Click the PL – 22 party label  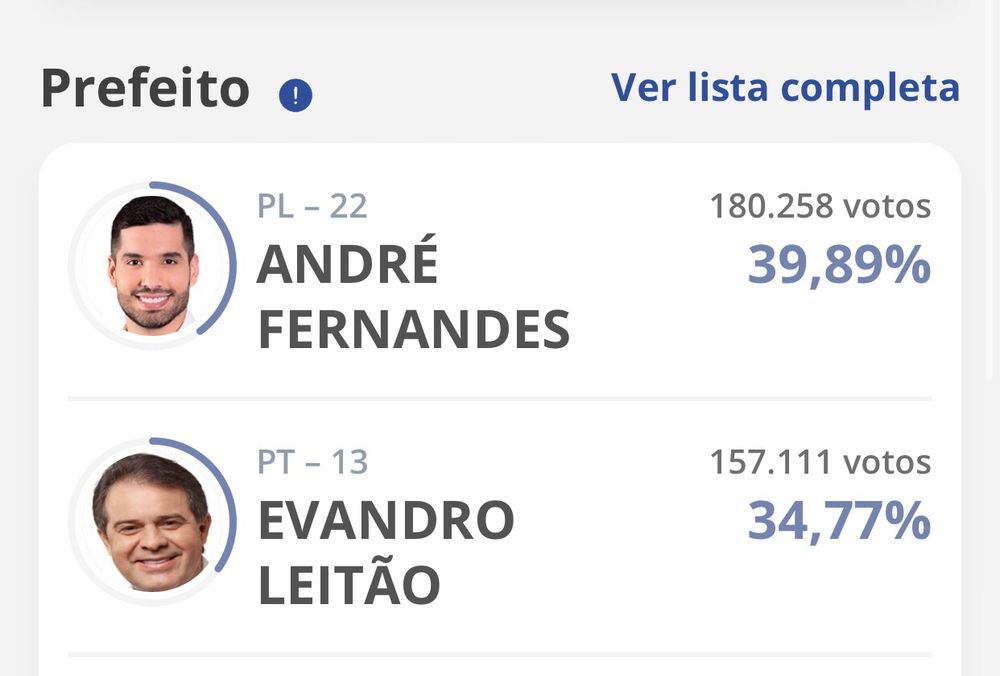pos(312,206)
